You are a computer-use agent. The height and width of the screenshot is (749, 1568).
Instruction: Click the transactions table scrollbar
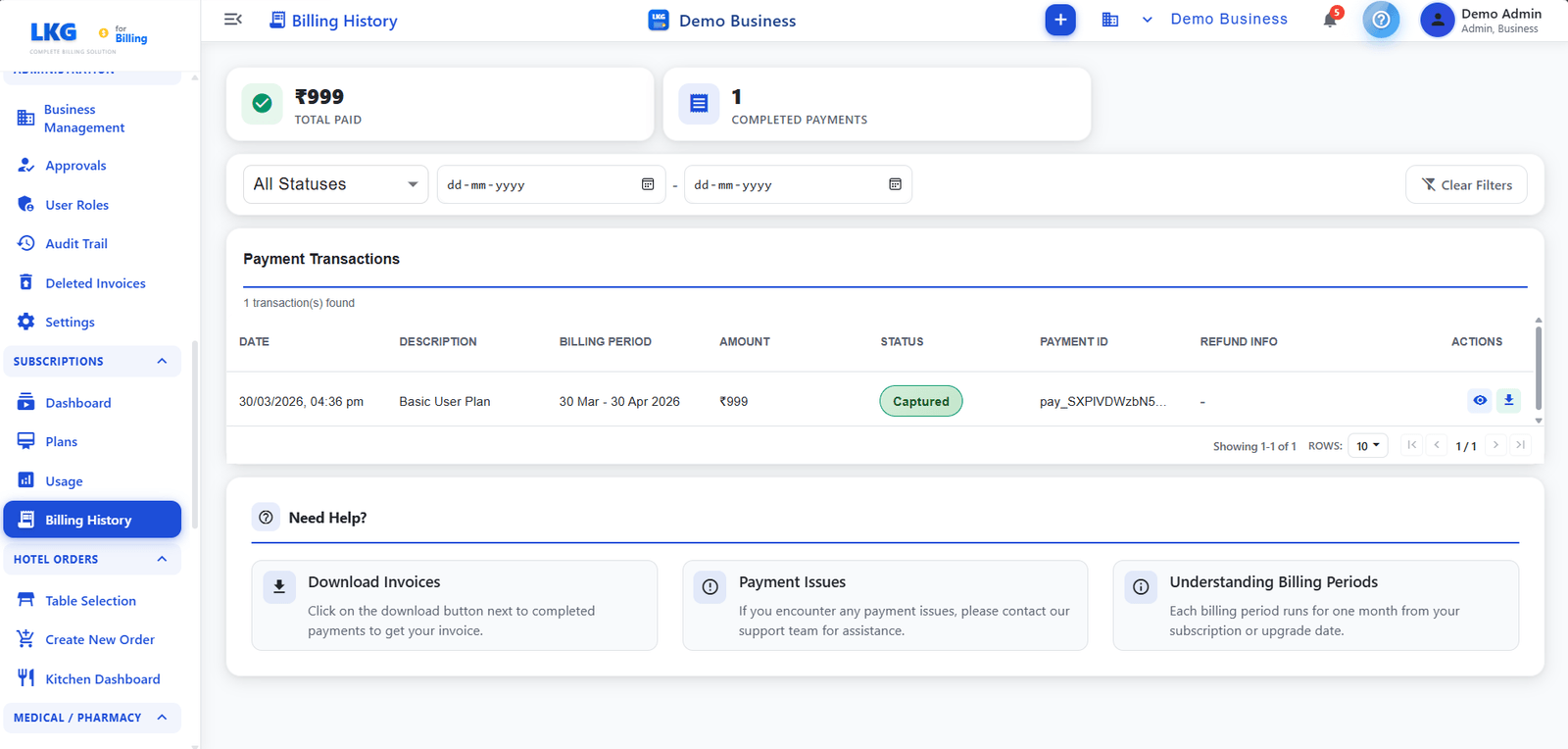tap(1539, 369)
